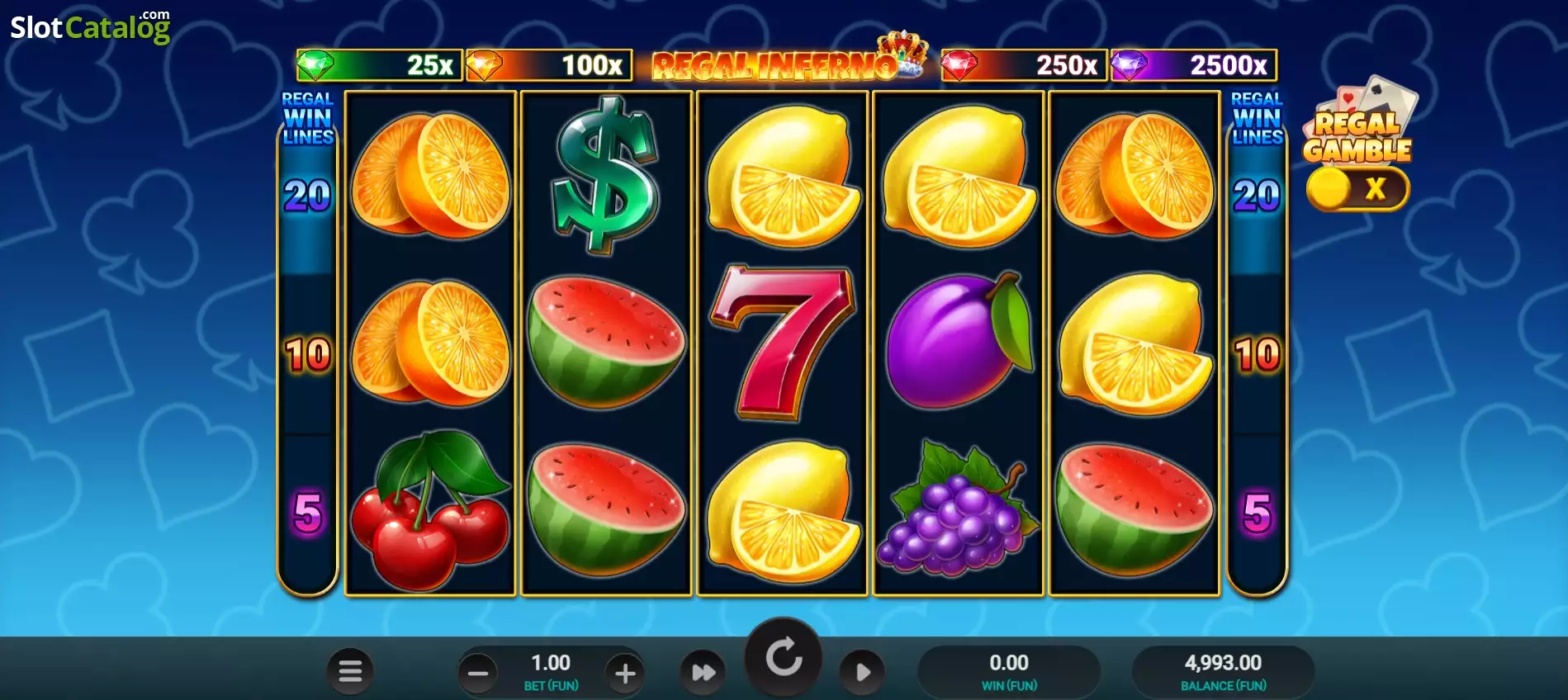The height and width of the screenshot is (700, 1568).
Task: Choose 20 win lines on right
Action: click(1257, 196)
